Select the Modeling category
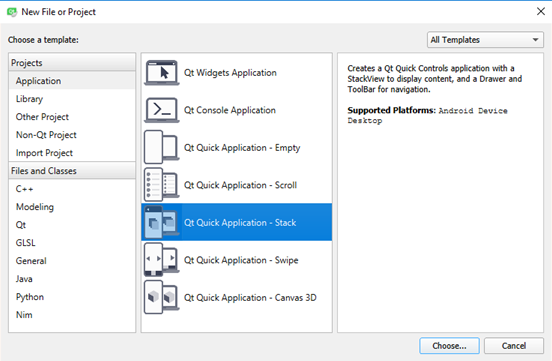Viewport: 552px width, 361px height. [72, 207]
